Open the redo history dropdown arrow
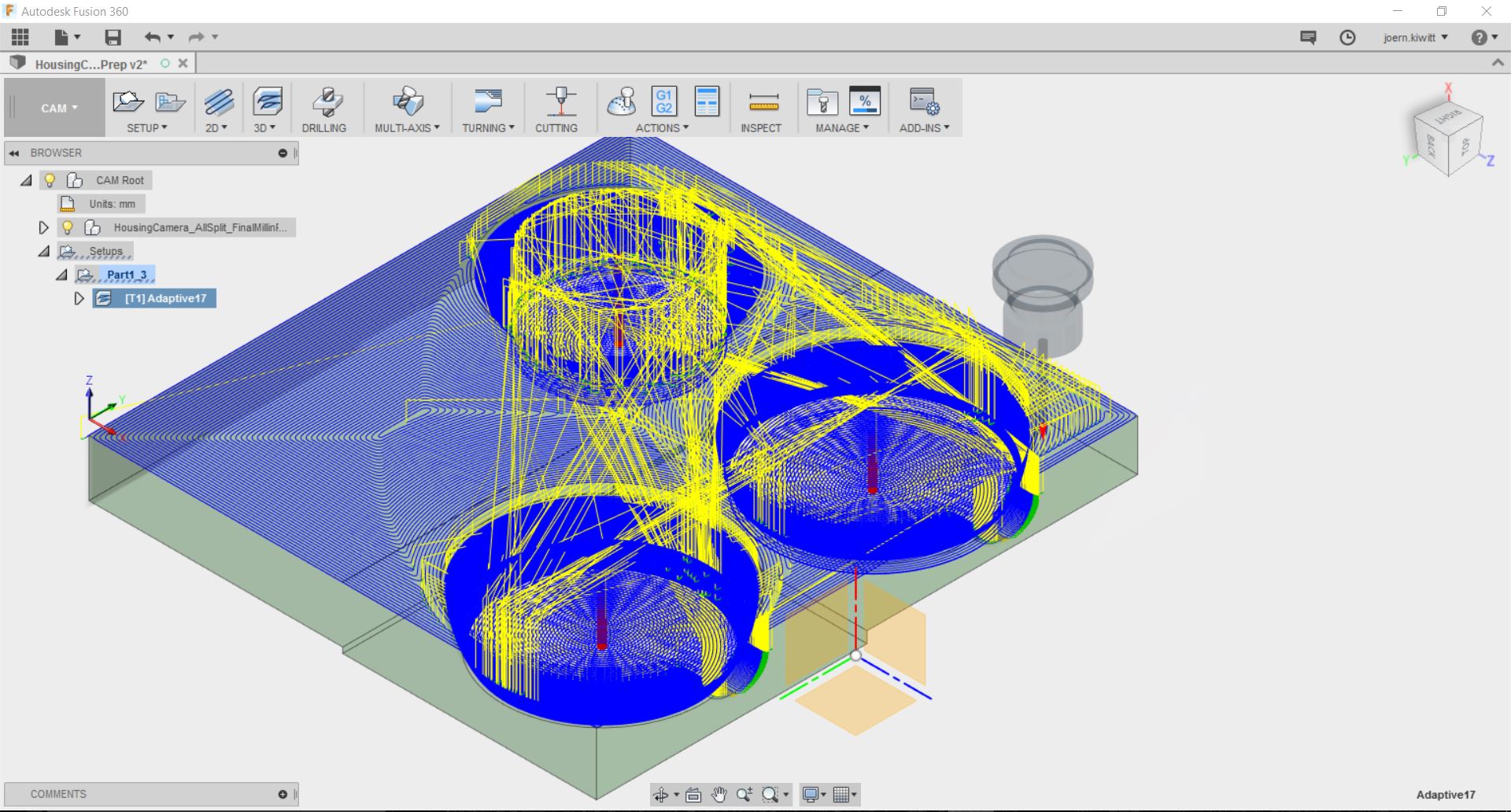Screen dimensions: 1511x812 pos(215,37)
